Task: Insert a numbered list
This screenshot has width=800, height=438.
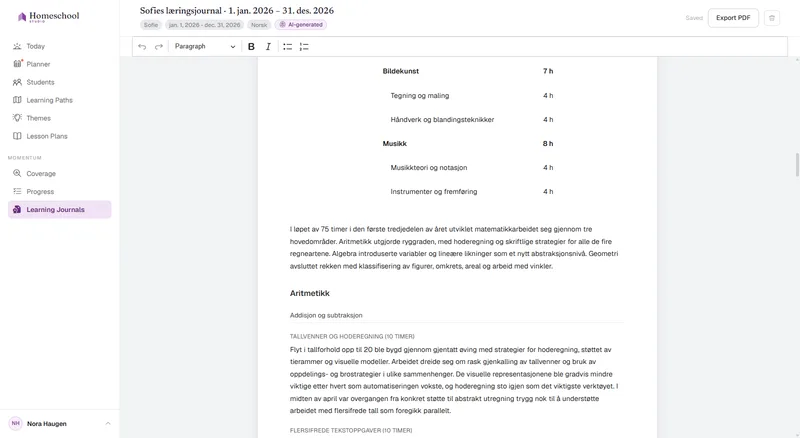Action: click(304, 46)
